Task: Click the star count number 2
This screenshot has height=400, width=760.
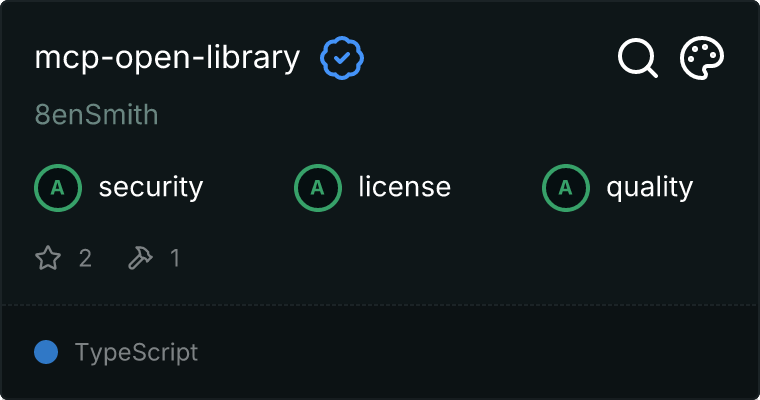Action: [x=85, y=258]
